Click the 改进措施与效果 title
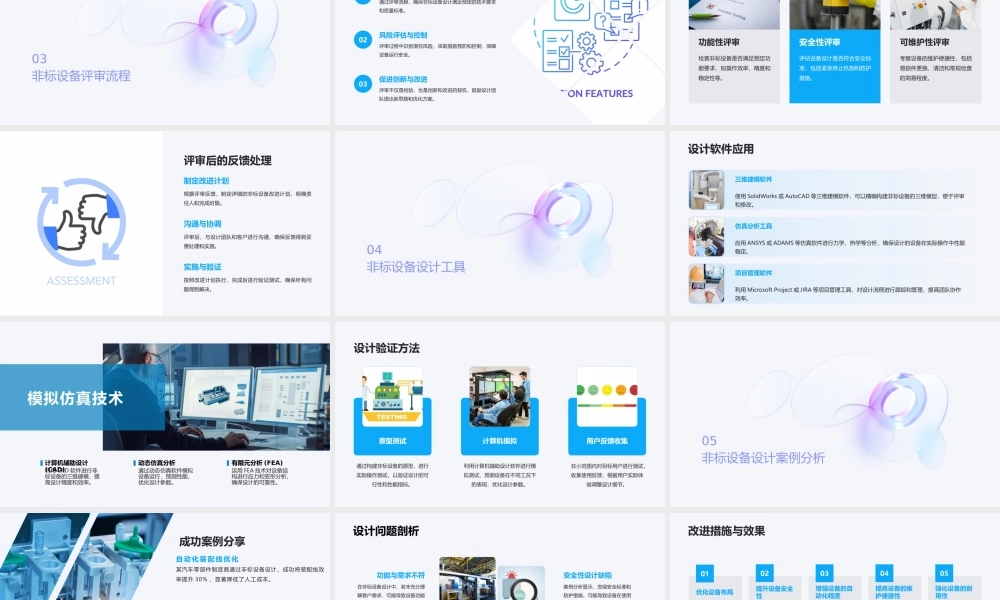 [726, 531]
